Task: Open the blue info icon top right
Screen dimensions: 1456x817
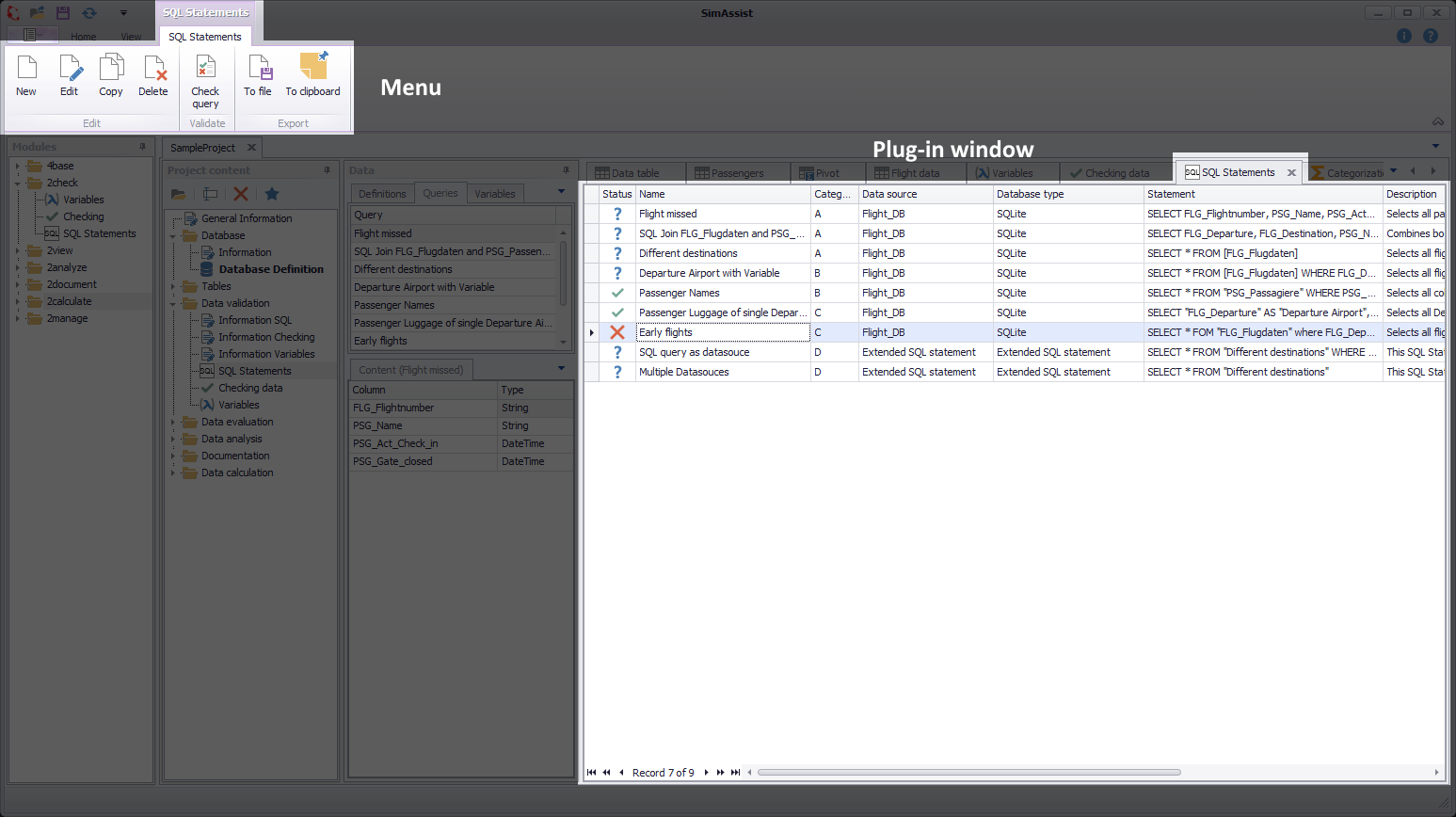Action: point(1404,36)
